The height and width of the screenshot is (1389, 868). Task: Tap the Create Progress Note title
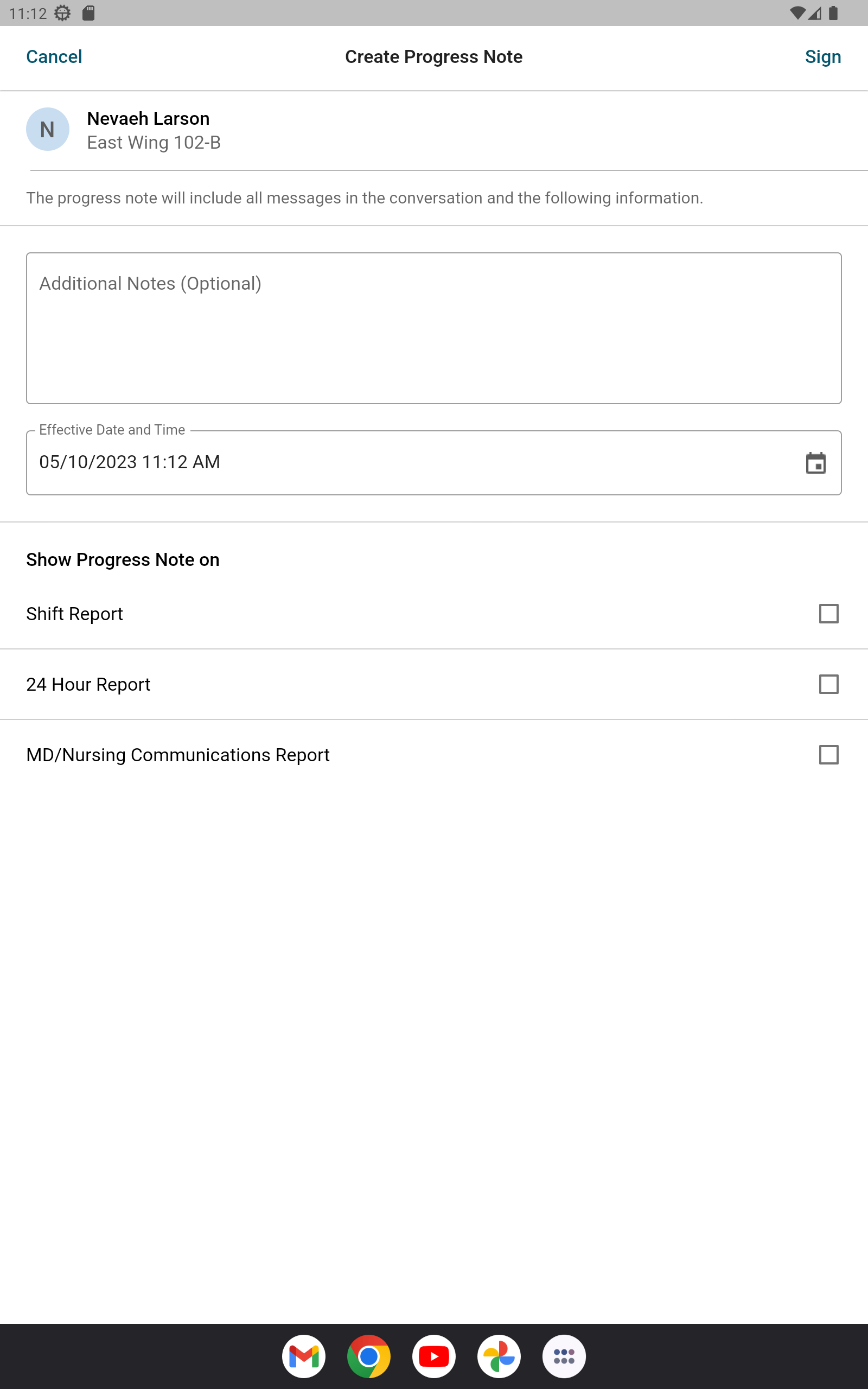(x=434, y=57)
